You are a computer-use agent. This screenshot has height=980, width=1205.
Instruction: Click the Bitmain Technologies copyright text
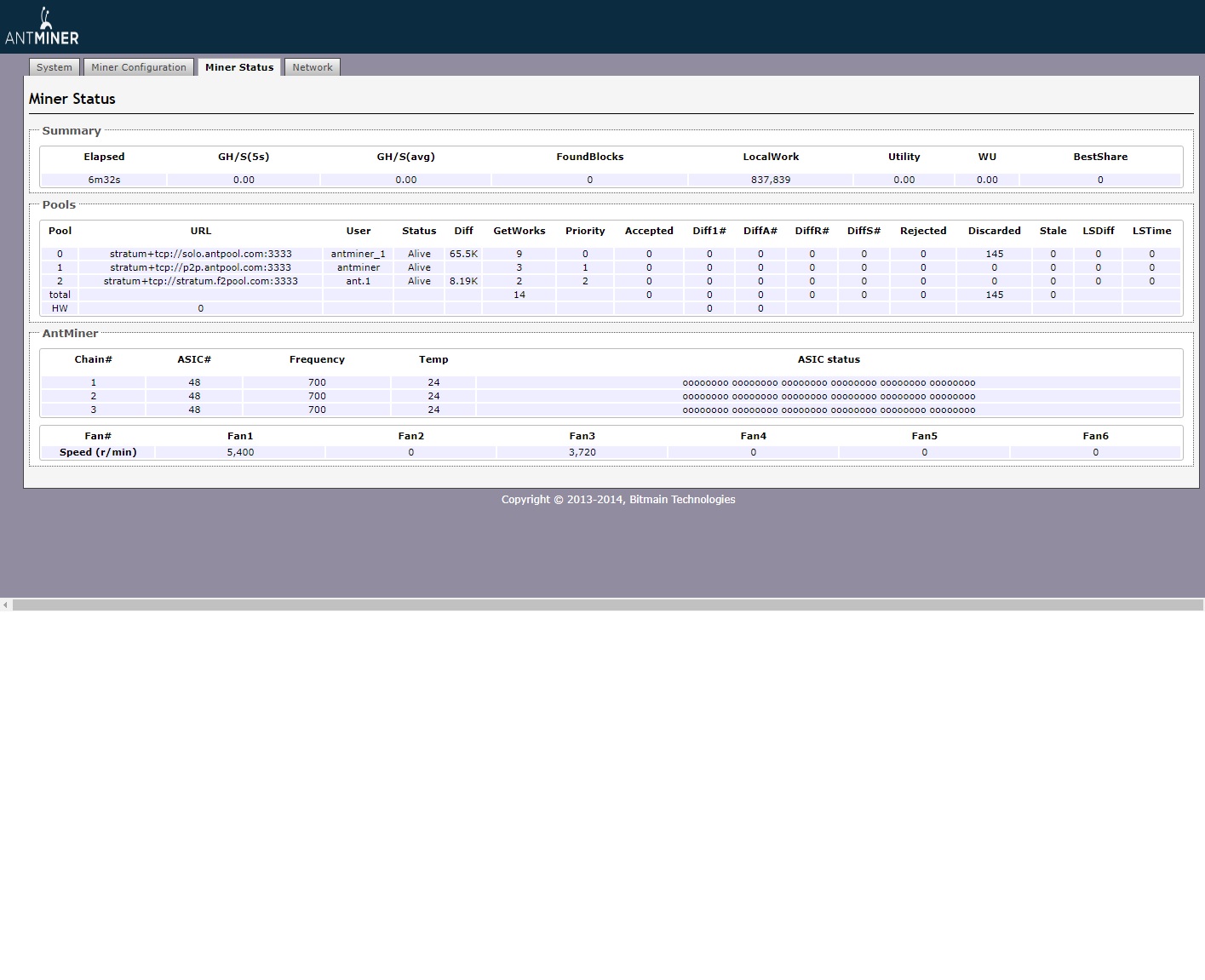tap(618, 500)
